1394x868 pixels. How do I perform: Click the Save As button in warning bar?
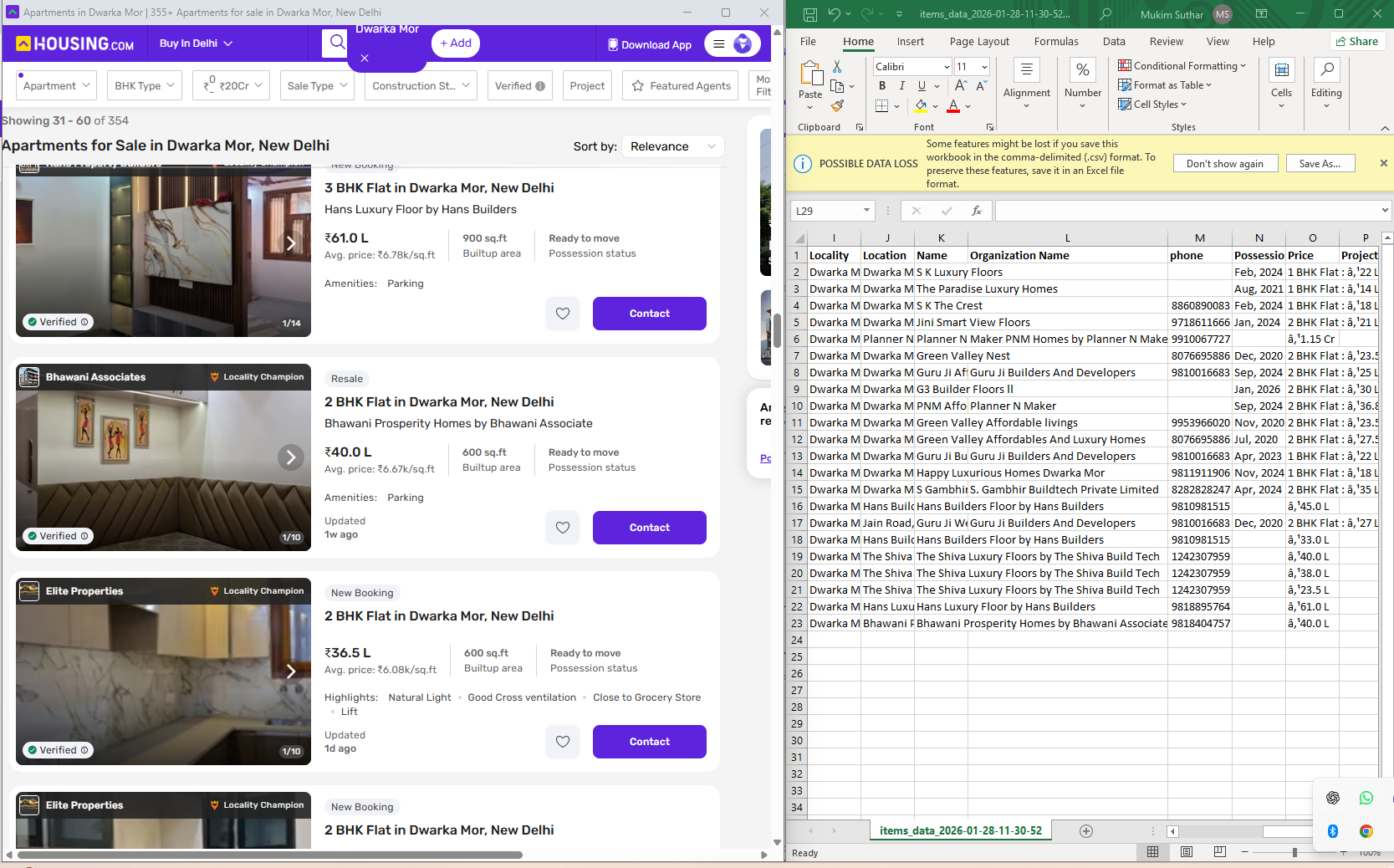[1319, 164]
